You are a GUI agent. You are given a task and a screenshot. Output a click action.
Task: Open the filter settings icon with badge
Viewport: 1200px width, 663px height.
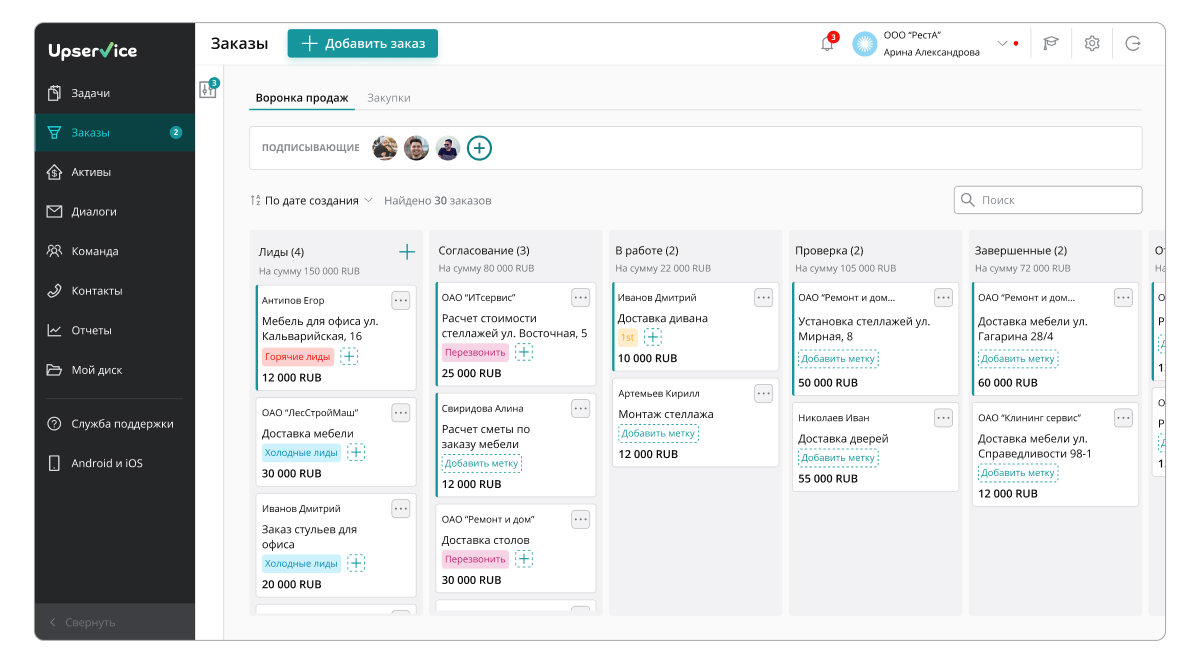(208, 89)
